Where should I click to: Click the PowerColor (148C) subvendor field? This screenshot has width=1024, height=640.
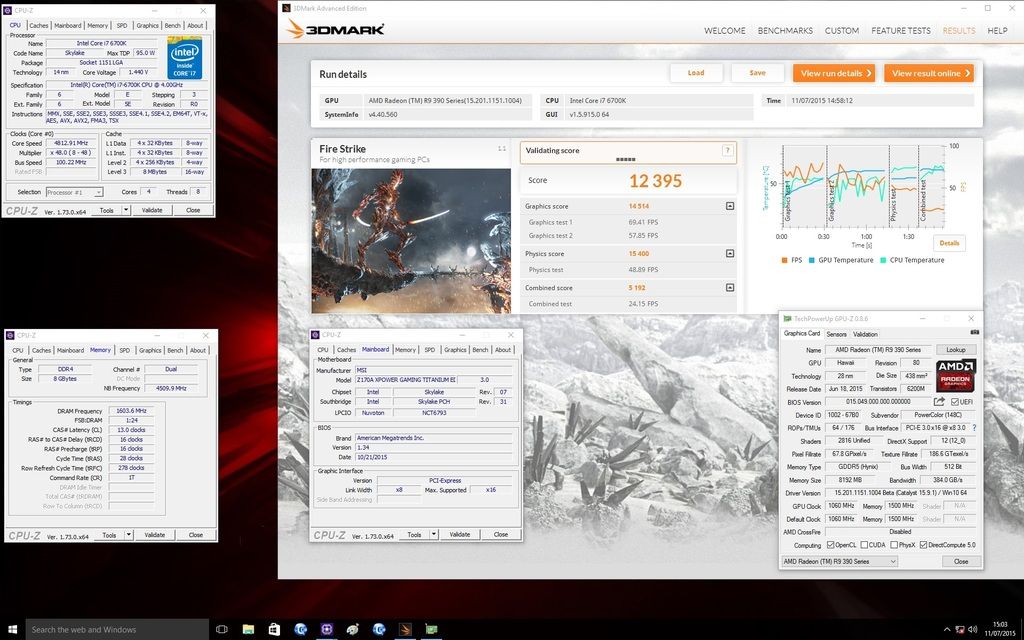[938, 415]
